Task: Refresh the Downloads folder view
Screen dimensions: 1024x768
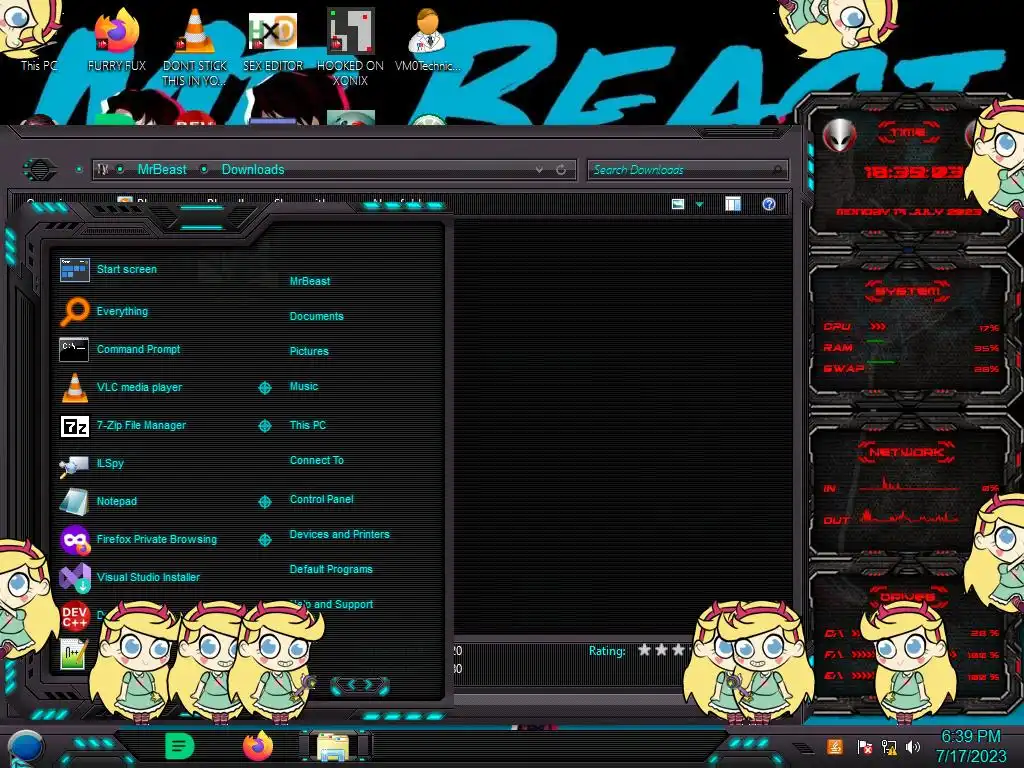Action: (561, 170)
